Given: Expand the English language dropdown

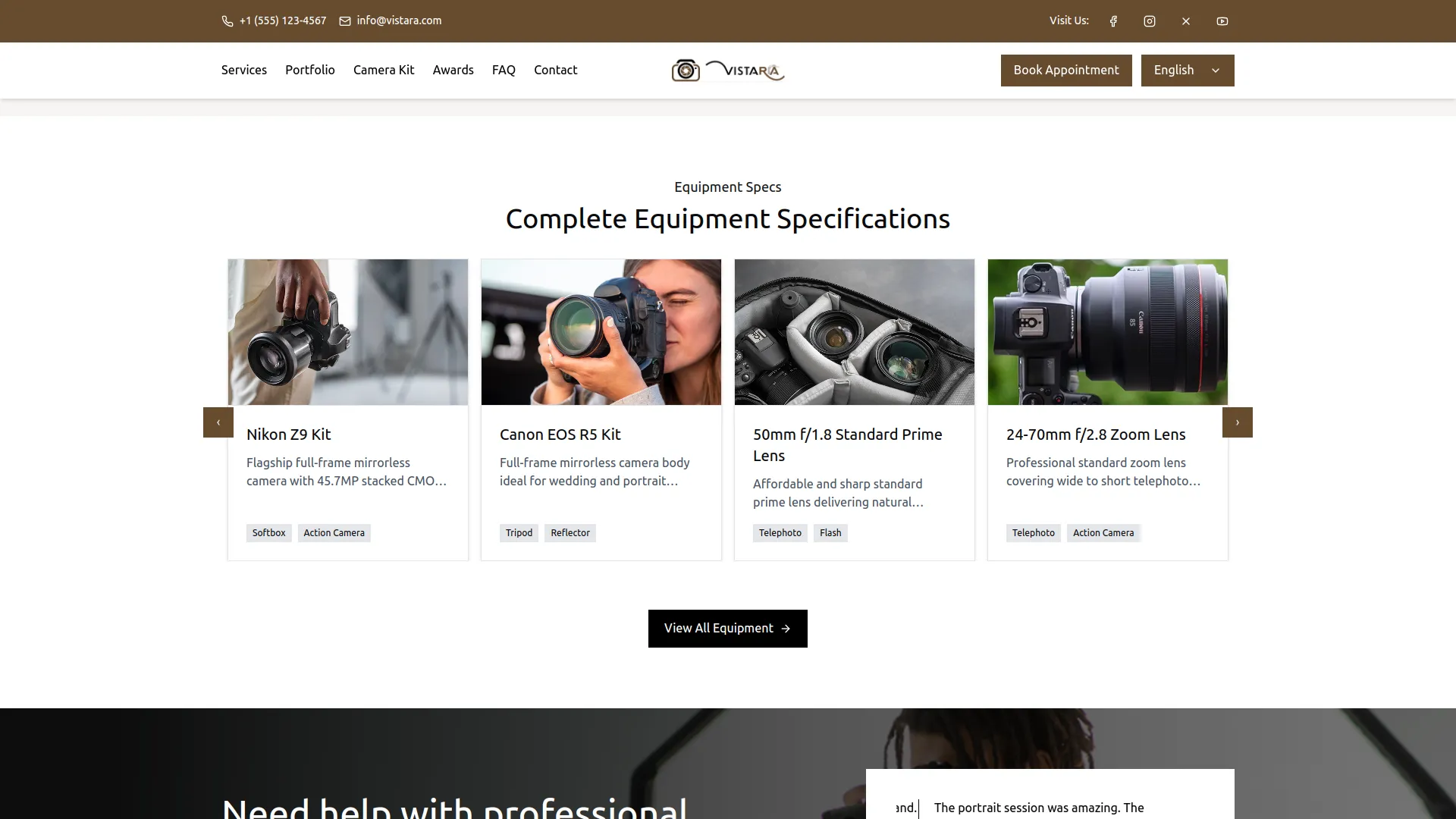Looking at the screenshot, I should [1187, 71].
